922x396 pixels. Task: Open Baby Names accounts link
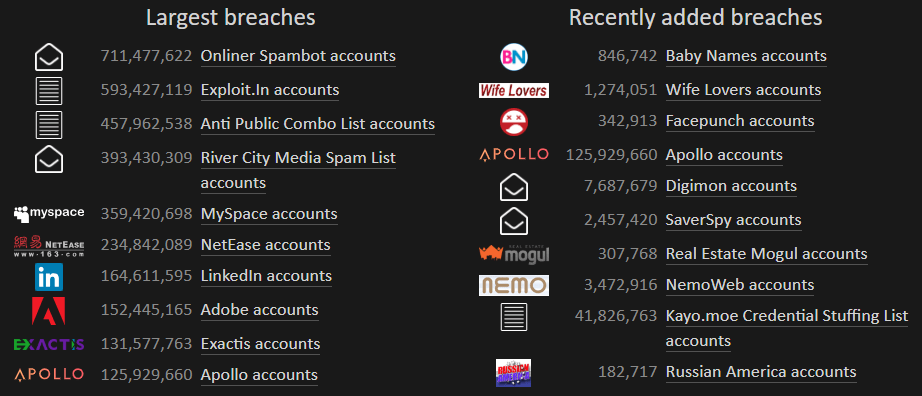click(746, 56)
